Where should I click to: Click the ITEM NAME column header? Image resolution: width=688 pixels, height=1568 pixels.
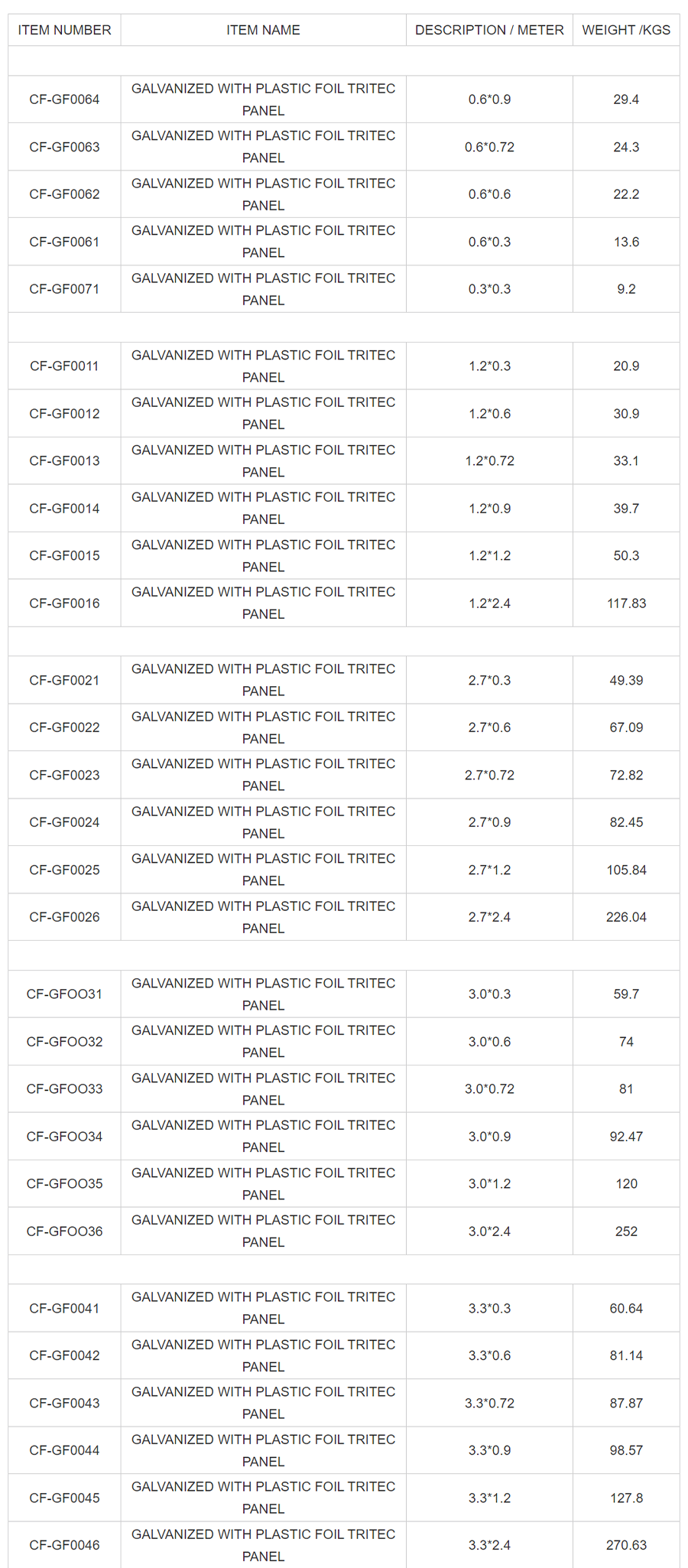pyautogui.click(x=263, y=30)
